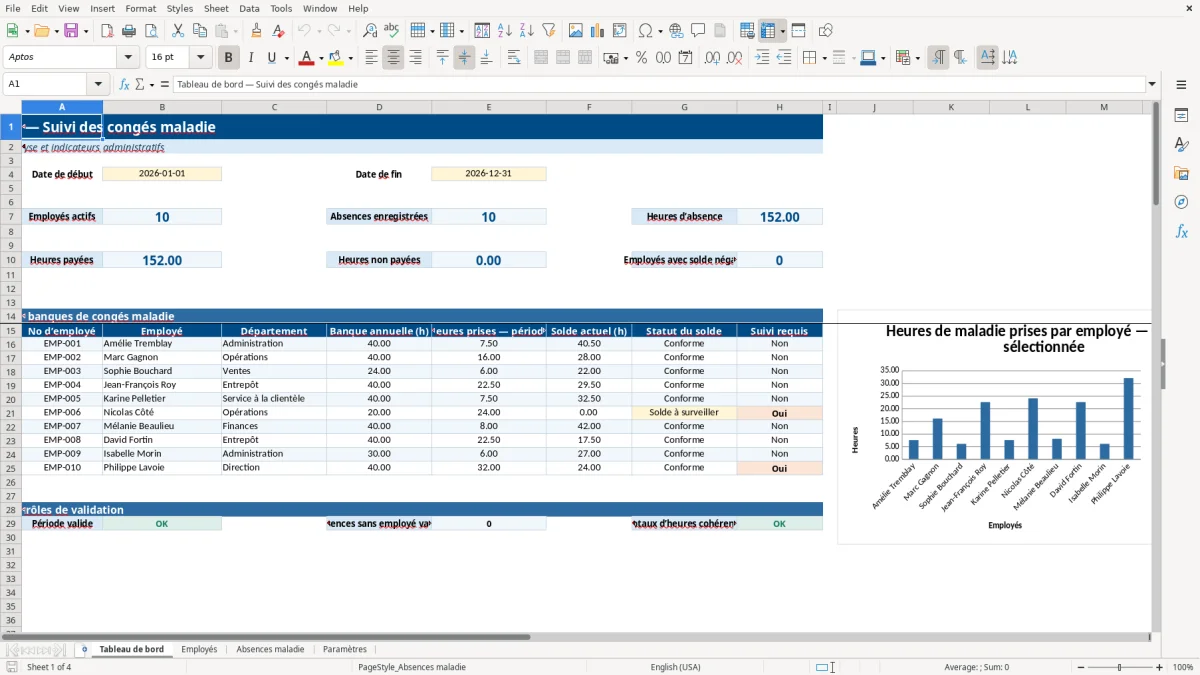The width and height of the screenshot is (1200, 675).
Task: Click zoom out minus button
Action: click(x=1079, y=667)
